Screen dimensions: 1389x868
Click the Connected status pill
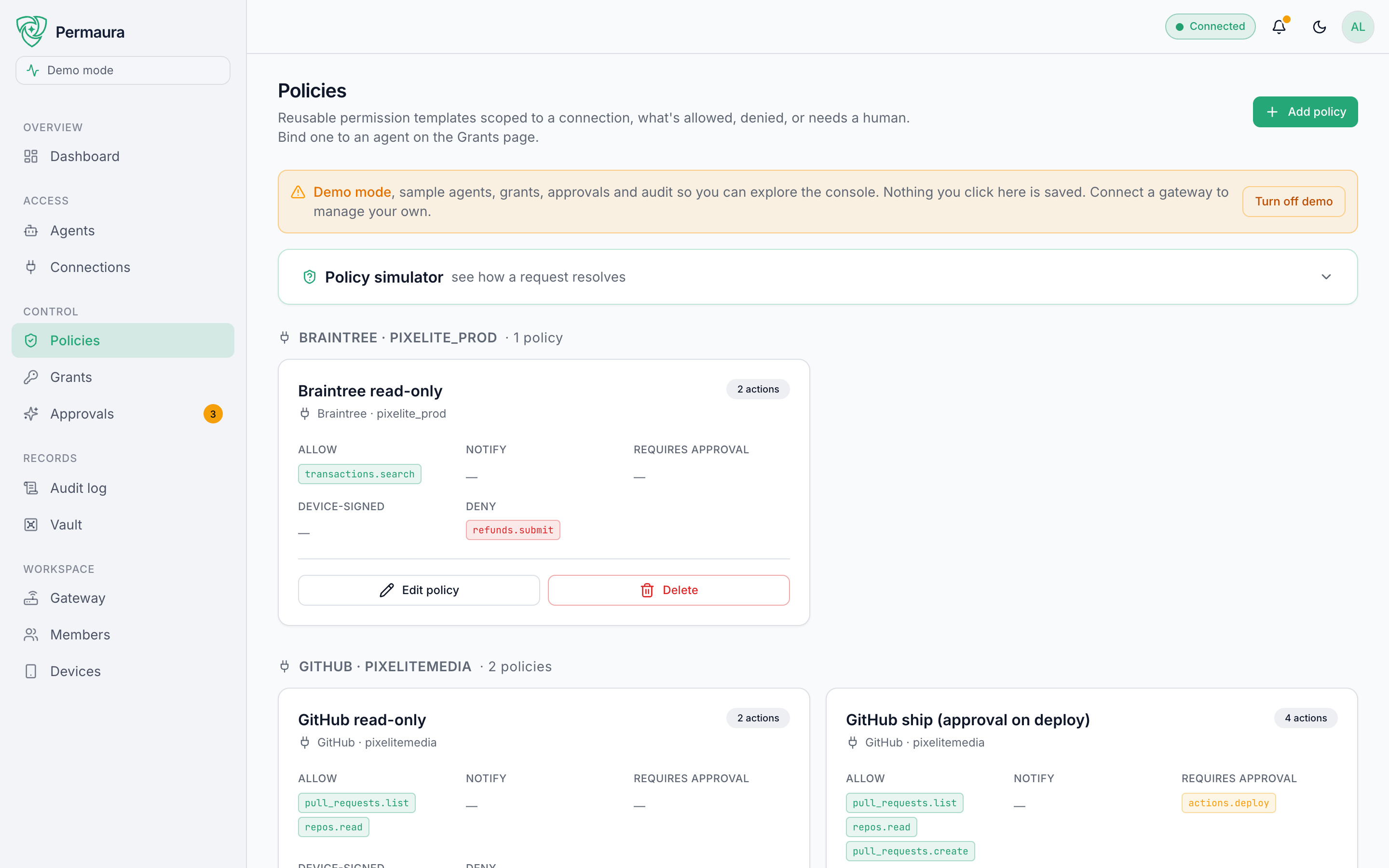coord(1210,27)
